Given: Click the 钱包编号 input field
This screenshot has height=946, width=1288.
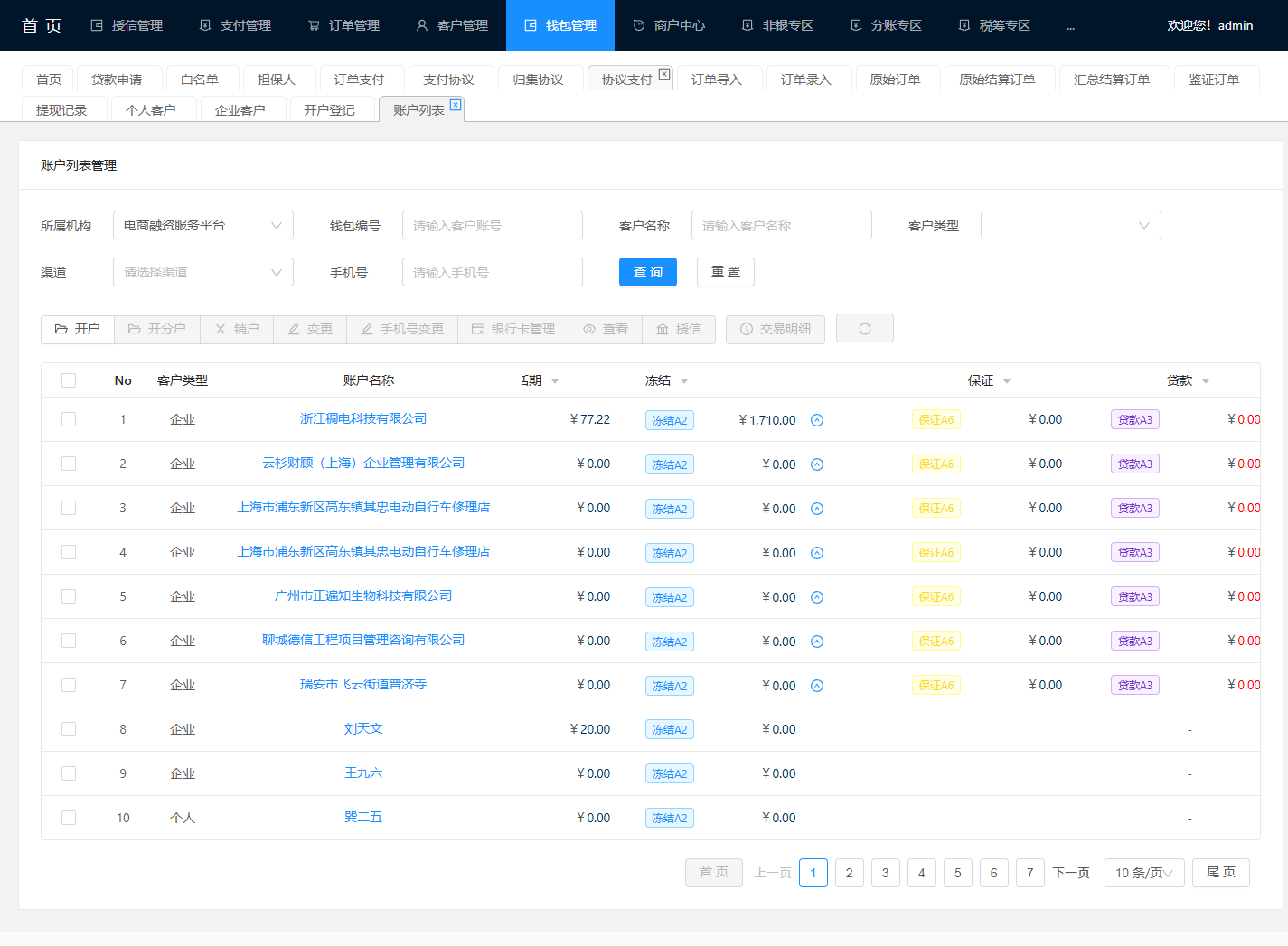Looking at the screenshot, I should click(493, 225).
